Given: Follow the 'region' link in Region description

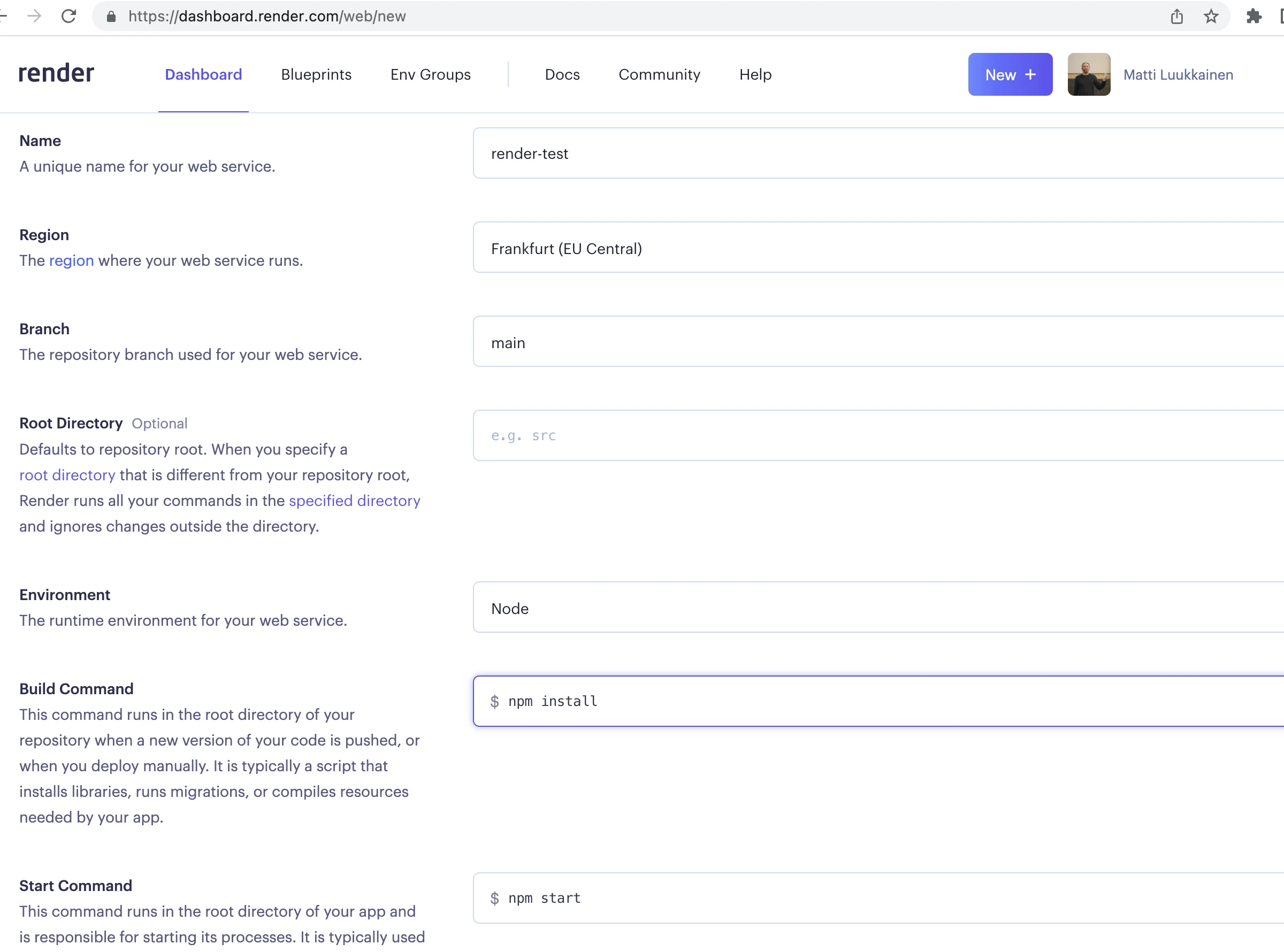Looking at the screenshot, I should point(72,260).
